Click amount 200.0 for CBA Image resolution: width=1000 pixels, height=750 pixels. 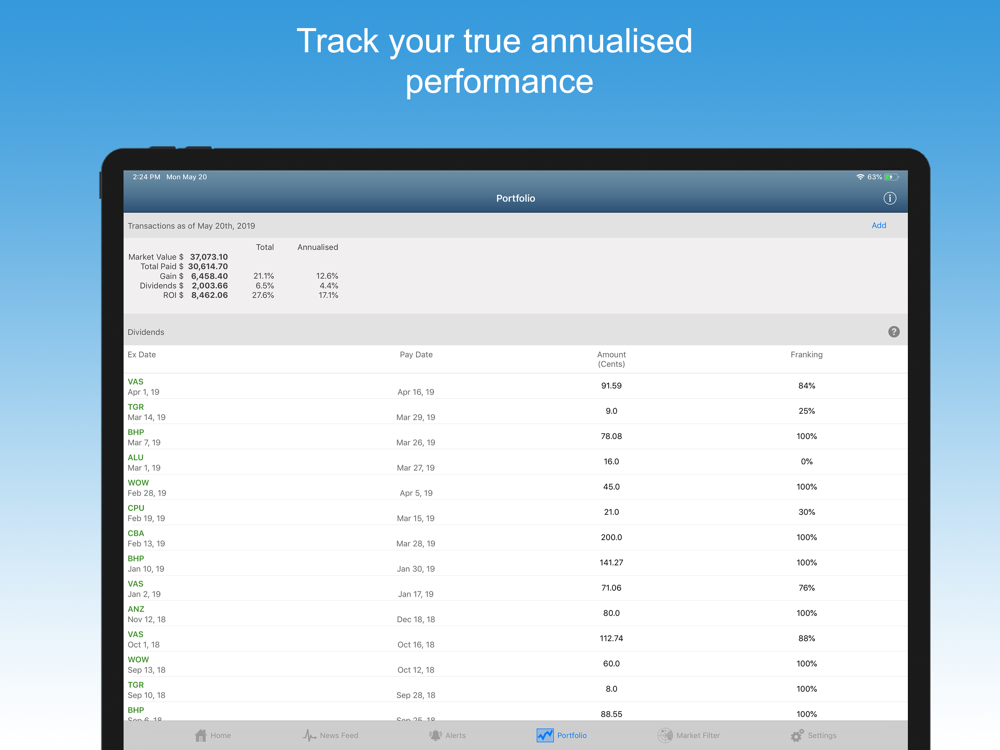pyautogui.click(x=611, y=538)
